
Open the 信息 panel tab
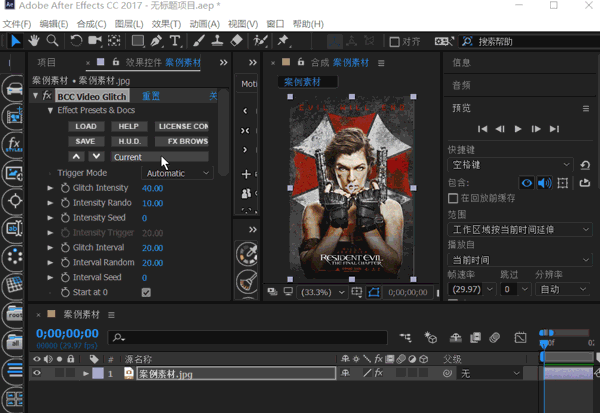461,62
